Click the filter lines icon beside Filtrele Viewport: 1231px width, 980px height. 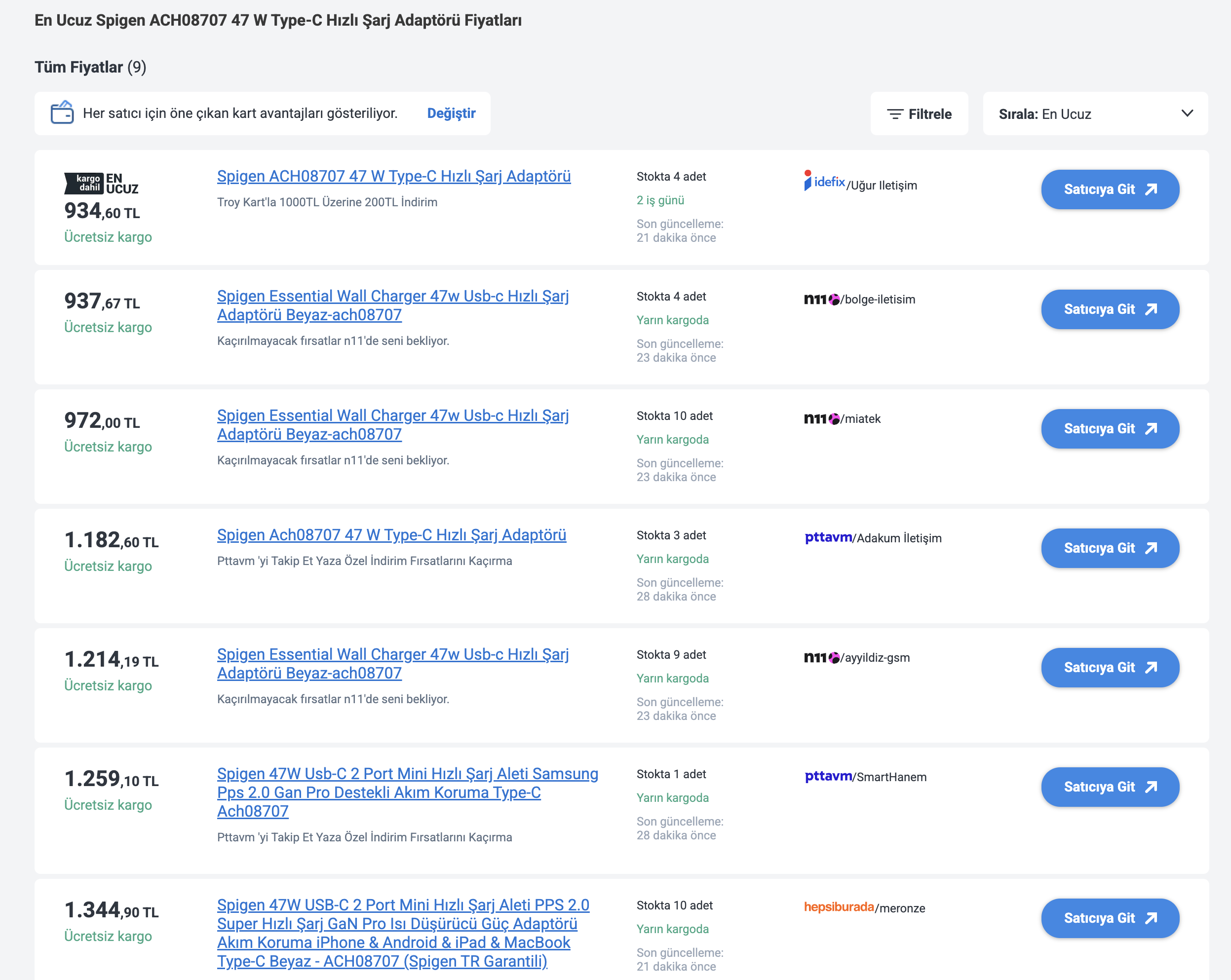895,114
